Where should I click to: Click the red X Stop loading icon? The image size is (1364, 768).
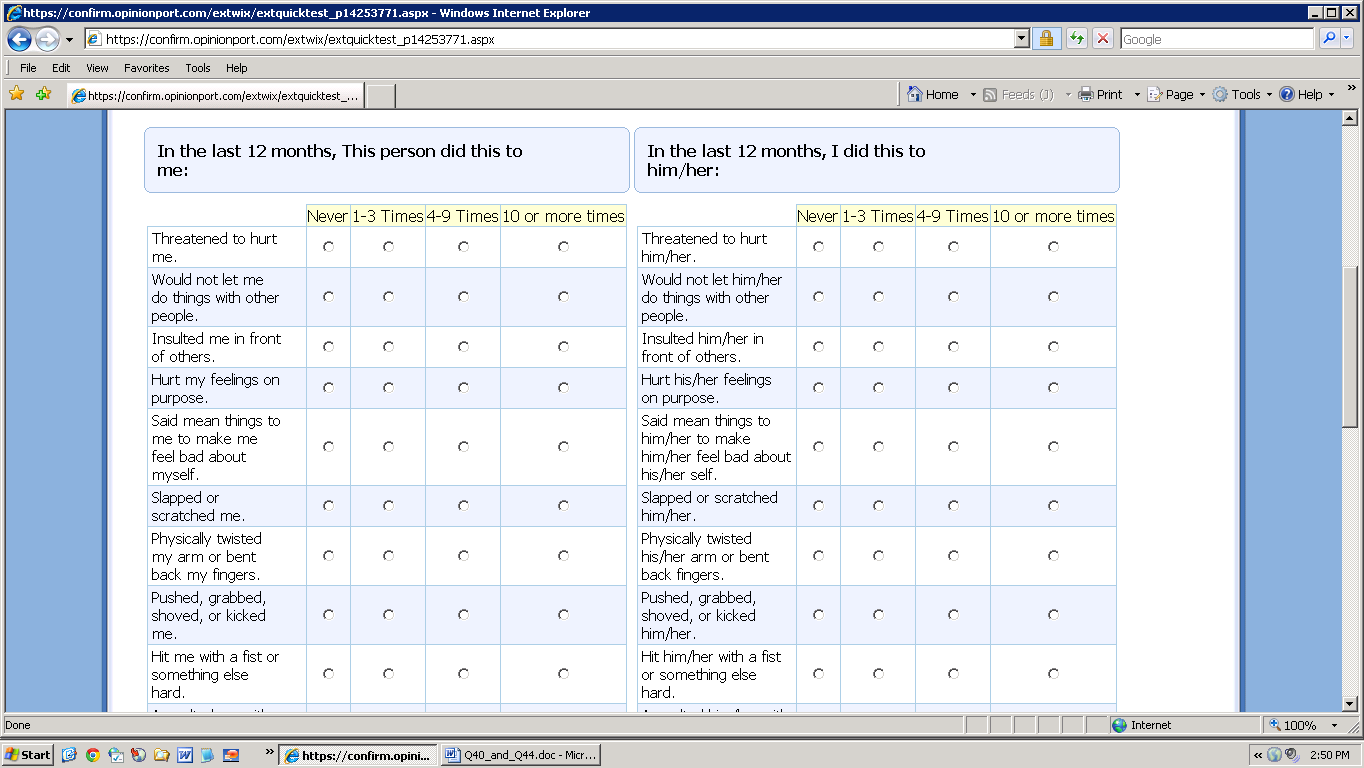click(x=1103, y=39)
